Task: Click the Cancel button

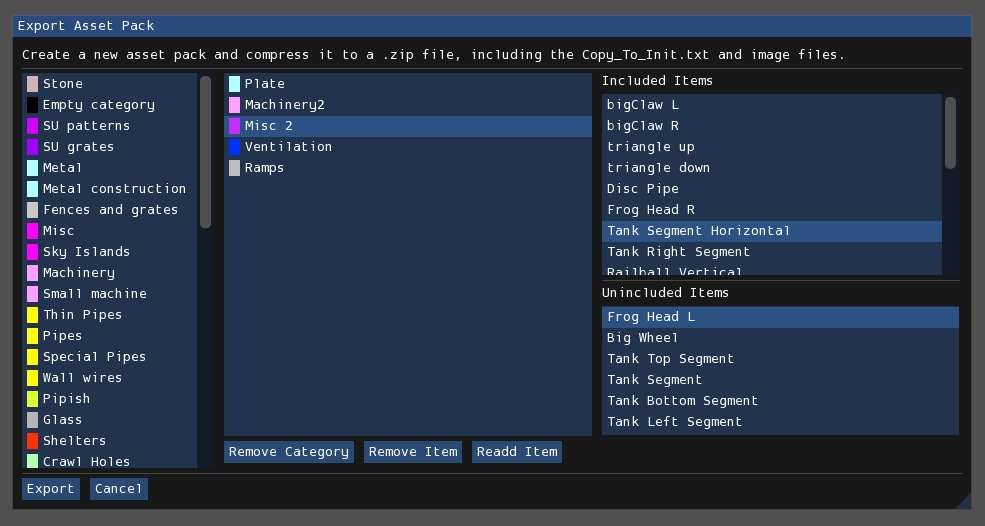Action: (x=119, y=489)
